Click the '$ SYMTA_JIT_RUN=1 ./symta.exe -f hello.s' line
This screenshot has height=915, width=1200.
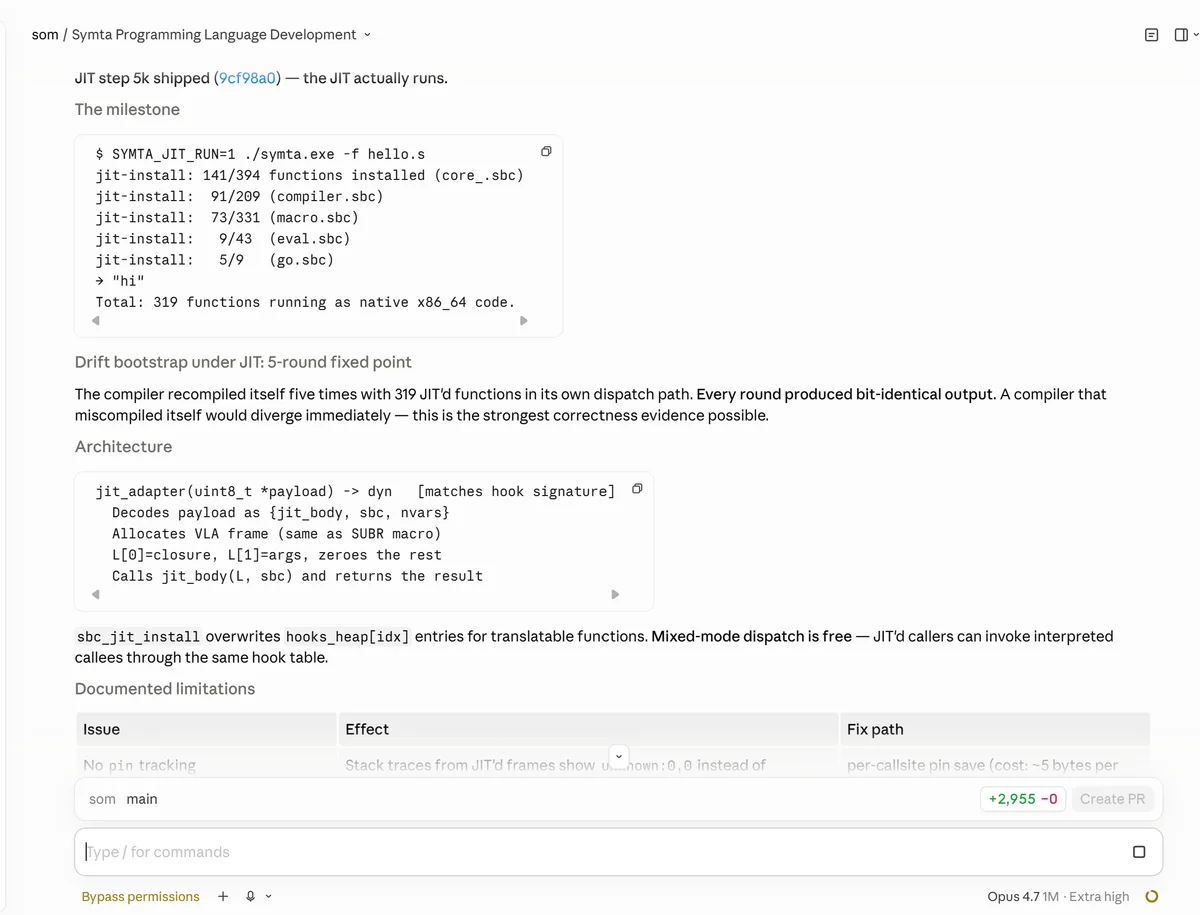tap(260, 154)
